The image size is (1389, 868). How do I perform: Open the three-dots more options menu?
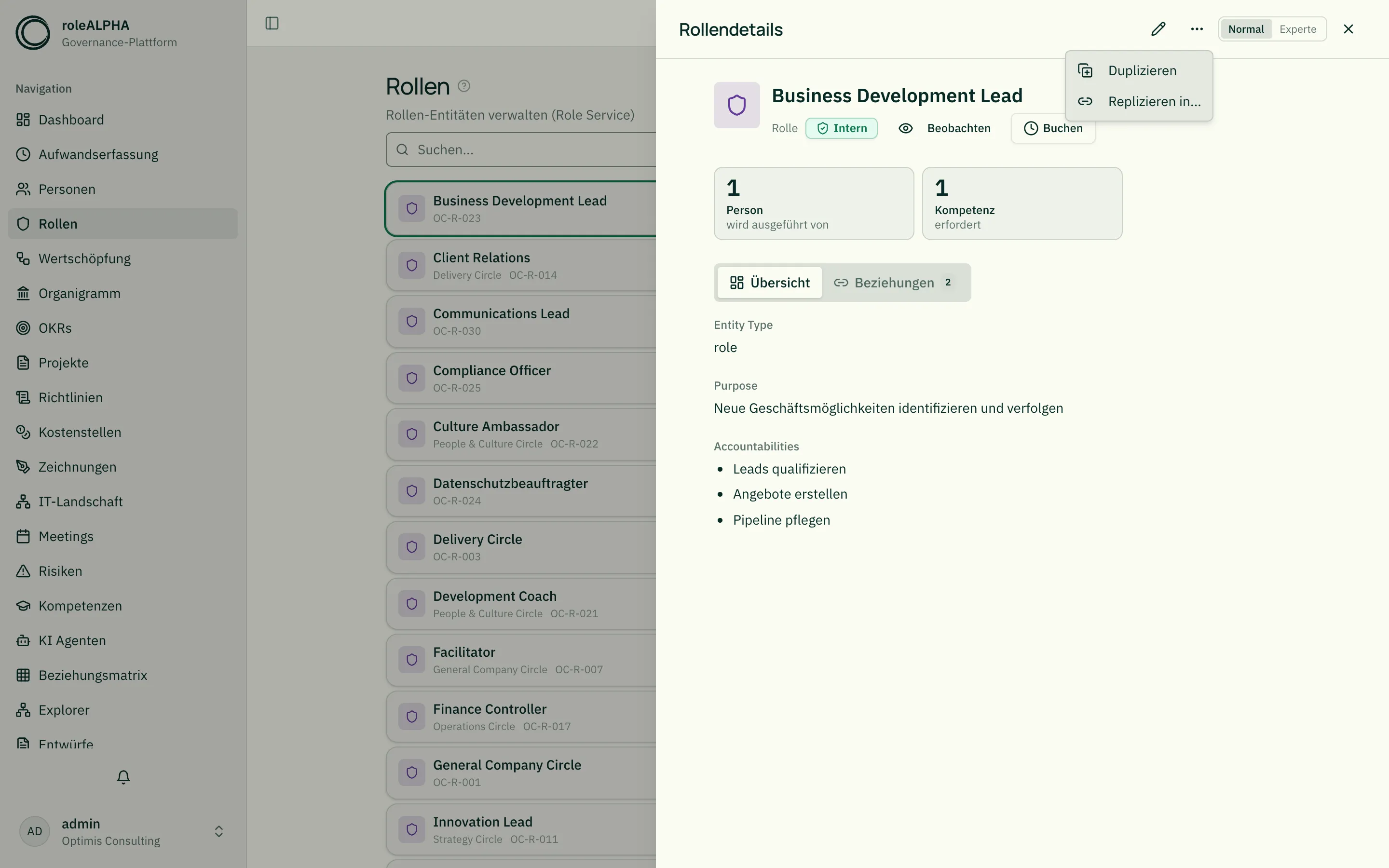pos(1197,29)
